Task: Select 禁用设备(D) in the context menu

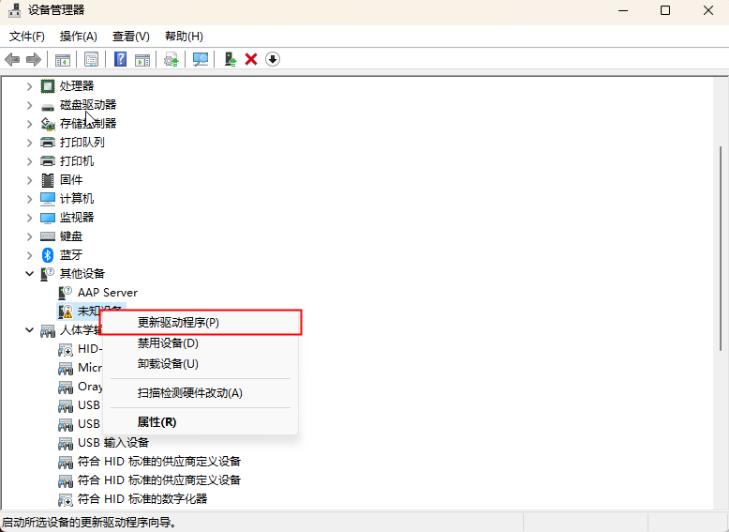Action: pyautogui.click(x=168, y=344)
